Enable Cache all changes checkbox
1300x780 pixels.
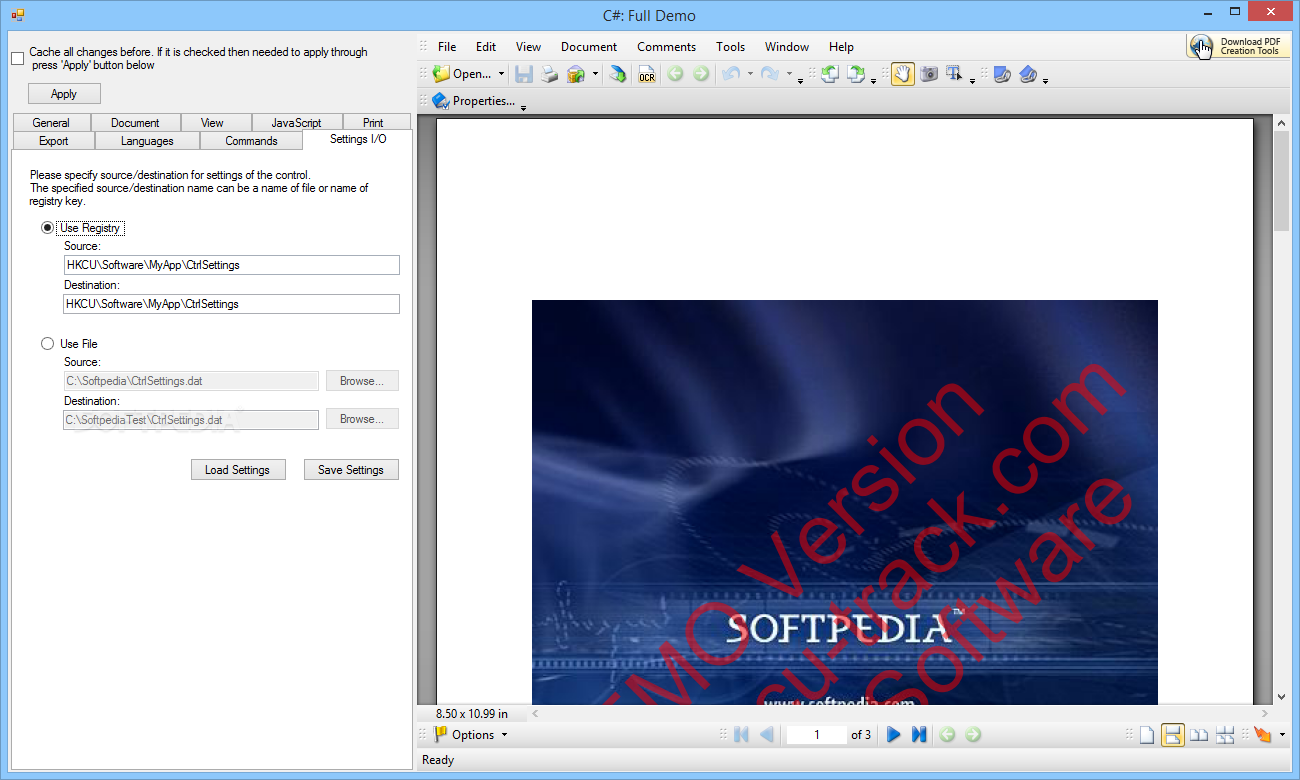tap(18, 58)
